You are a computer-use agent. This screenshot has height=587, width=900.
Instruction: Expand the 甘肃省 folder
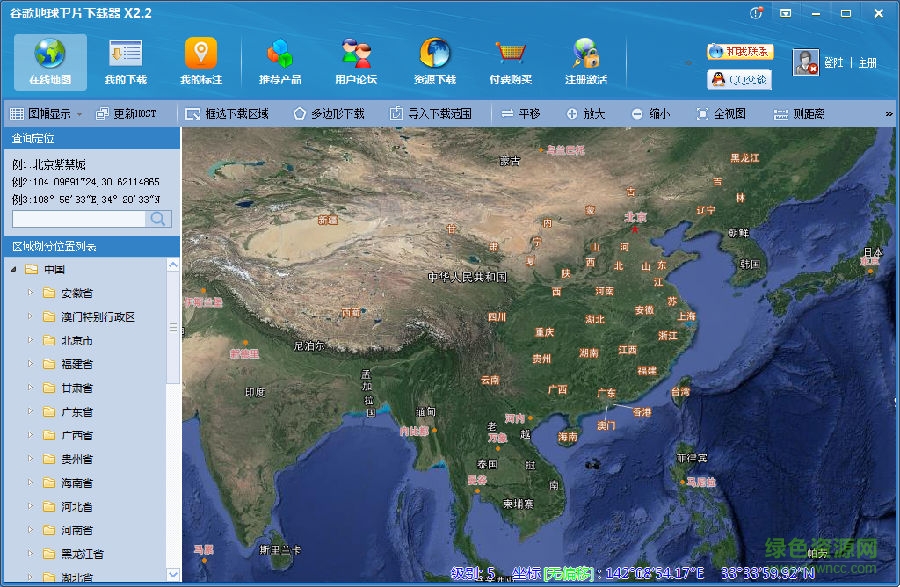tap(30, 388)
